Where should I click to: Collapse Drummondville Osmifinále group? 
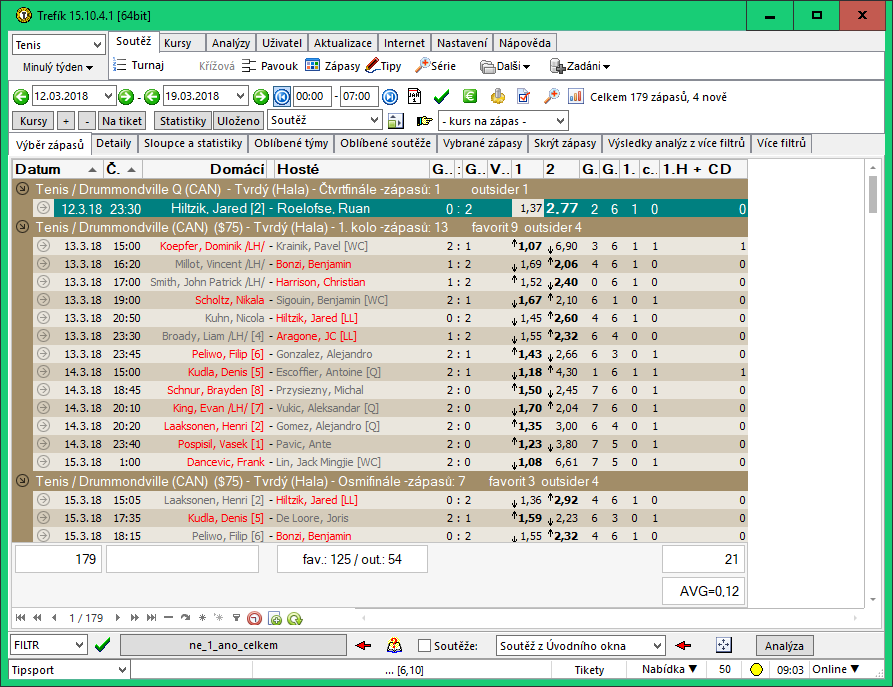pos(22,481)
